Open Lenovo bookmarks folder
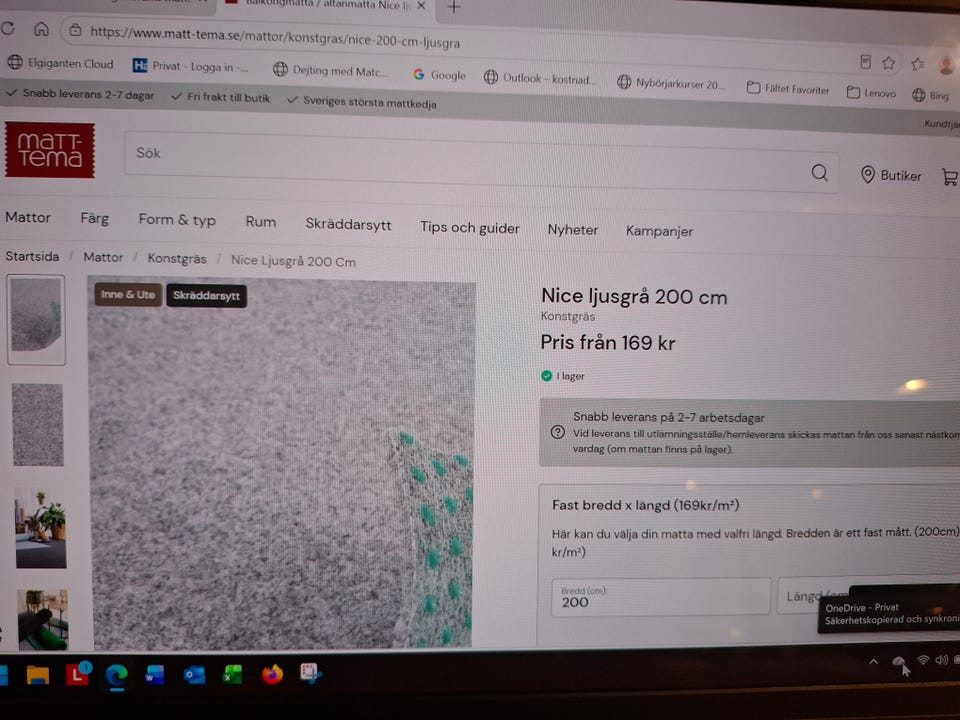 pos(871,93)
